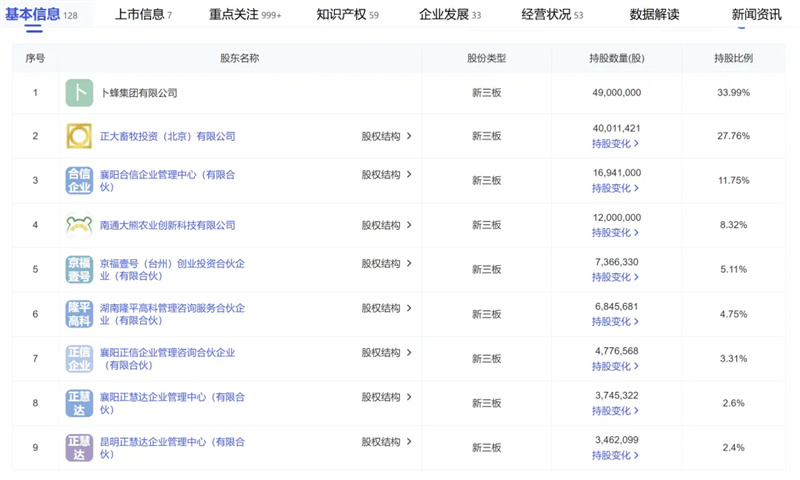This screenshot has width=800, height=480.
Task: View 持股变化 for the 40,011,421 shares row
Action: pos(615,144)
